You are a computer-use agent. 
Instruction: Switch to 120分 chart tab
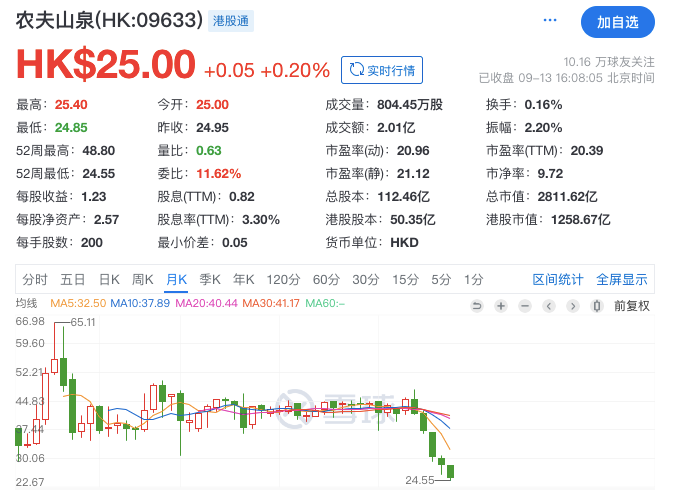click(284, 279)
